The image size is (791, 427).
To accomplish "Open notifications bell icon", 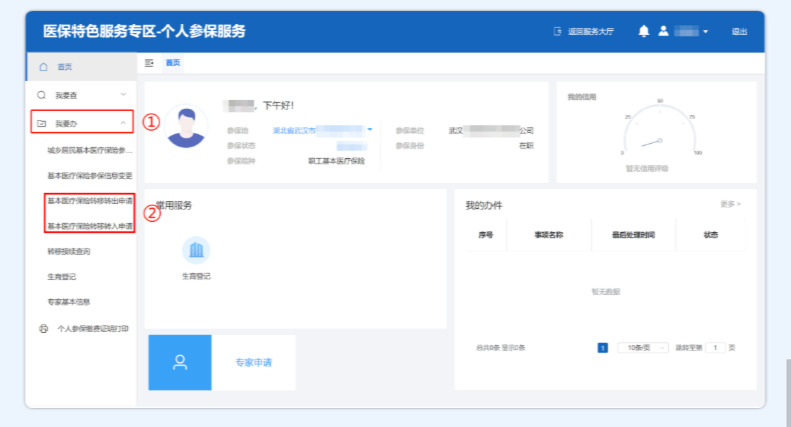I will [644, 31].
